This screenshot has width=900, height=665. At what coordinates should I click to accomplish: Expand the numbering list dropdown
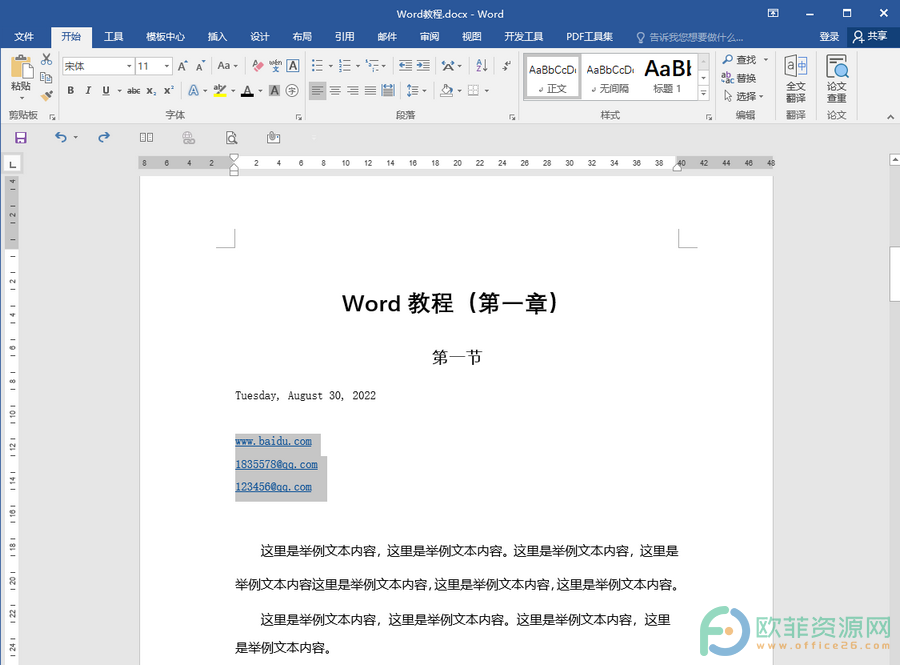358,66
